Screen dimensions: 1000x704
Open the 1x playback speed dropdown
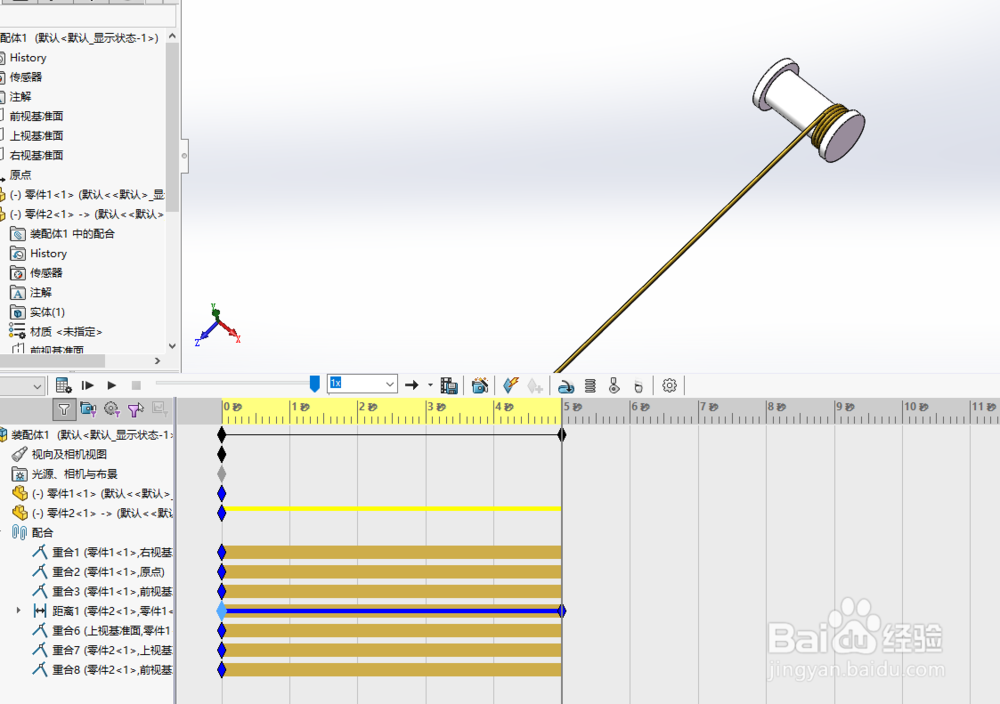coord(392,384)
